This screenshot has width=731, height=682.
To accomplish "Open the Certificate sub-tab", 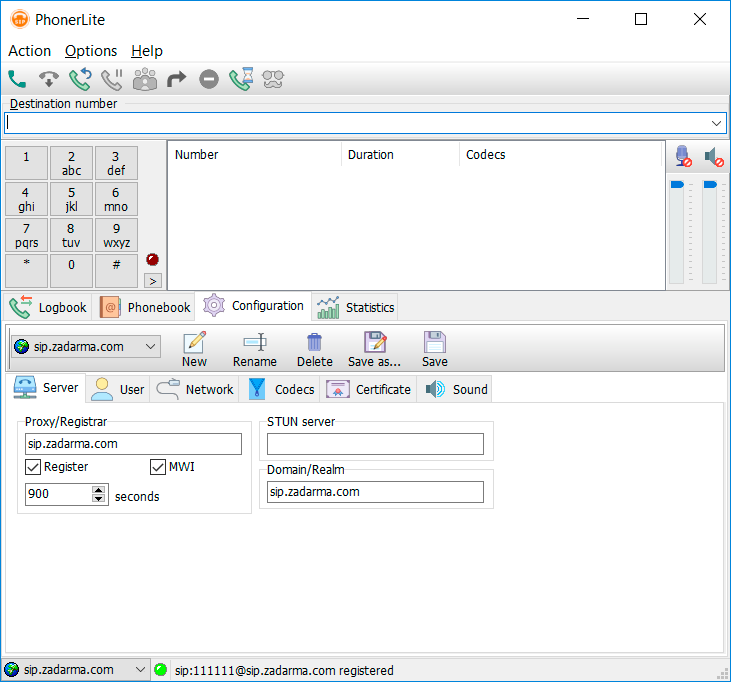I will pos(368,389).
